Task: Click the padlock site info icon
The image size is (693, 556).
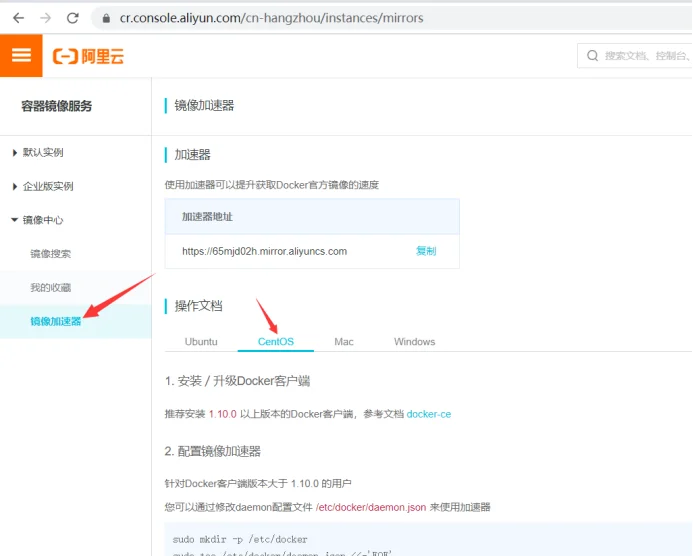Action: (x=106, y=18)
